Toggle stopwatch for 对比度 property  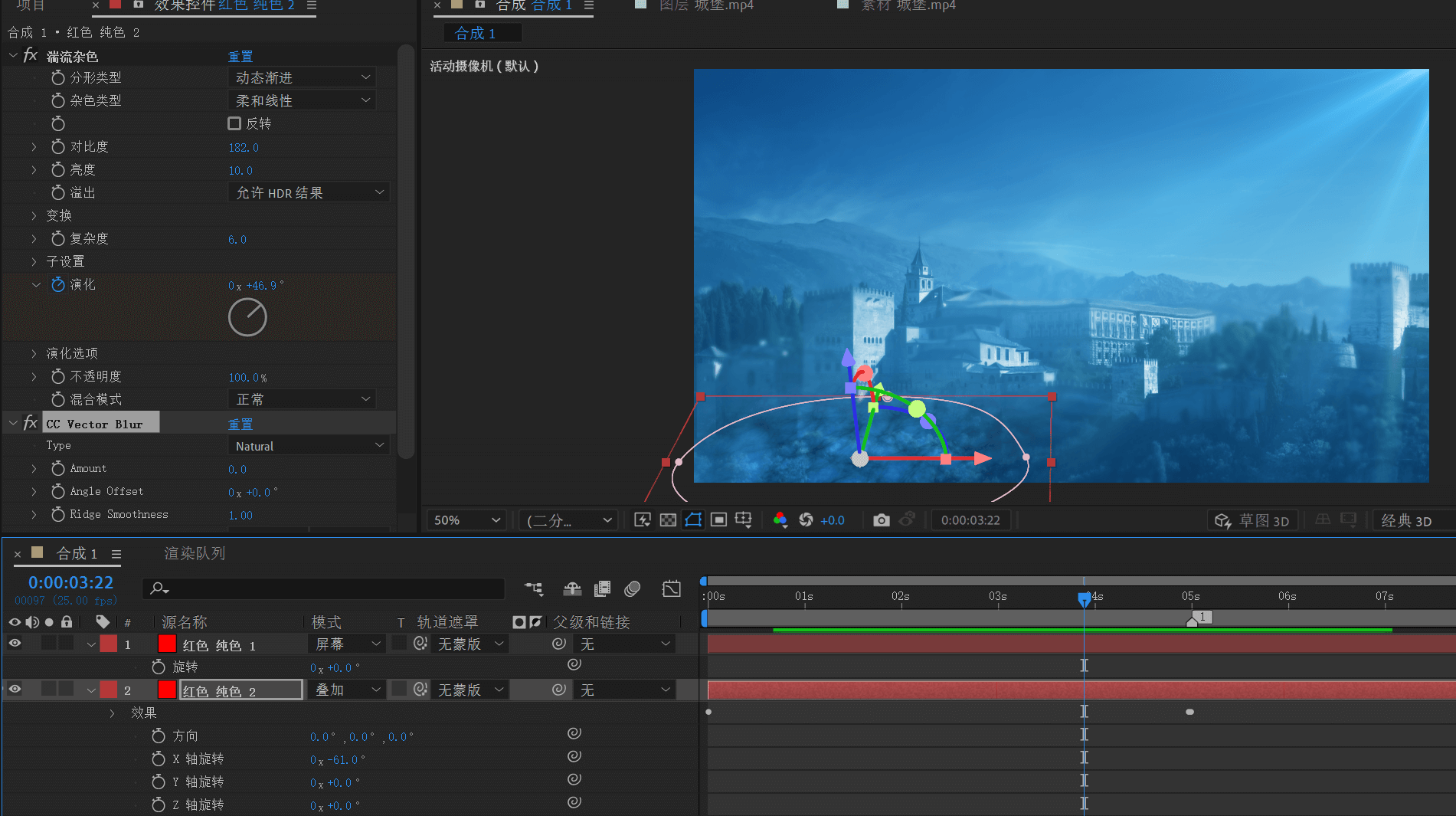(58, 146)
